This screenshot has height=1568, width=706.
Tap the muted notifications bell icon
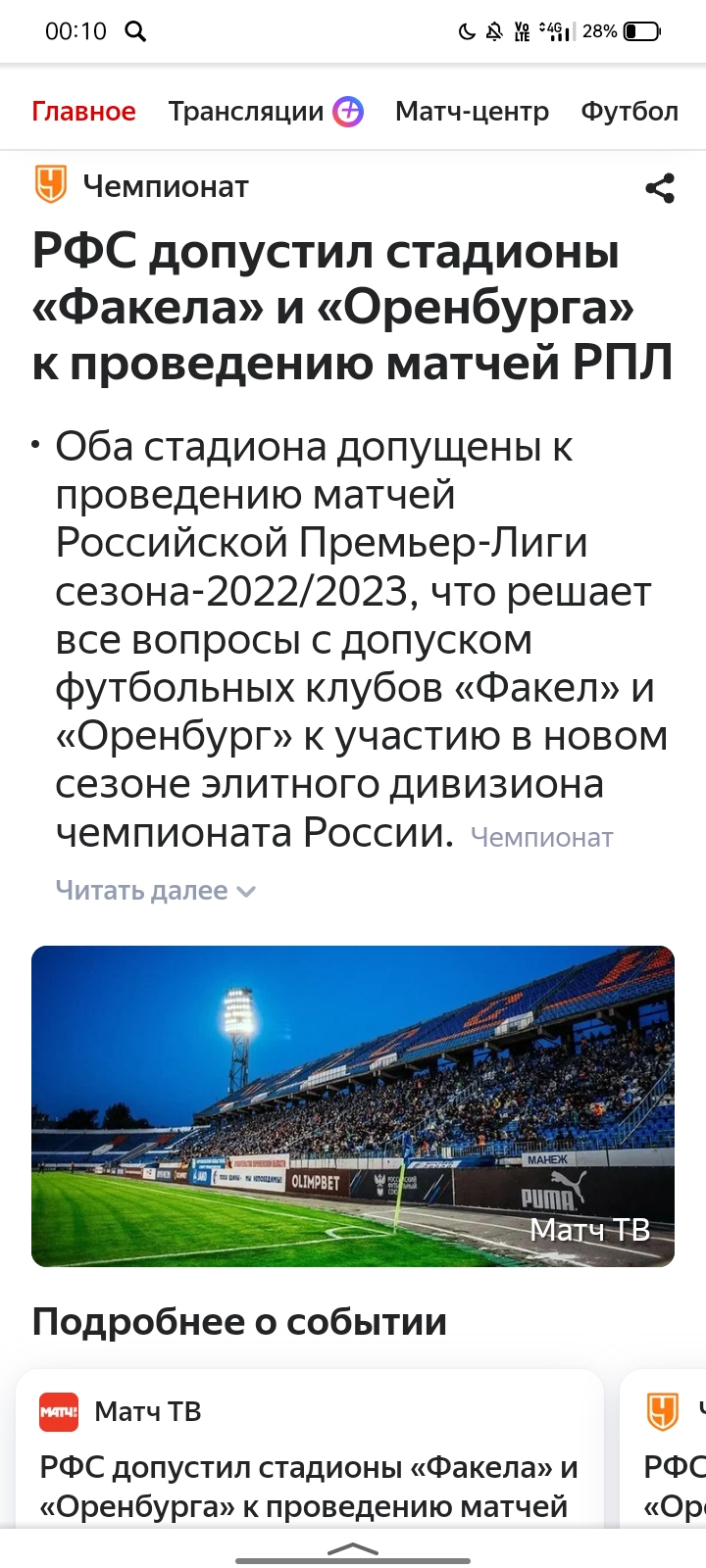coord(494,31)
